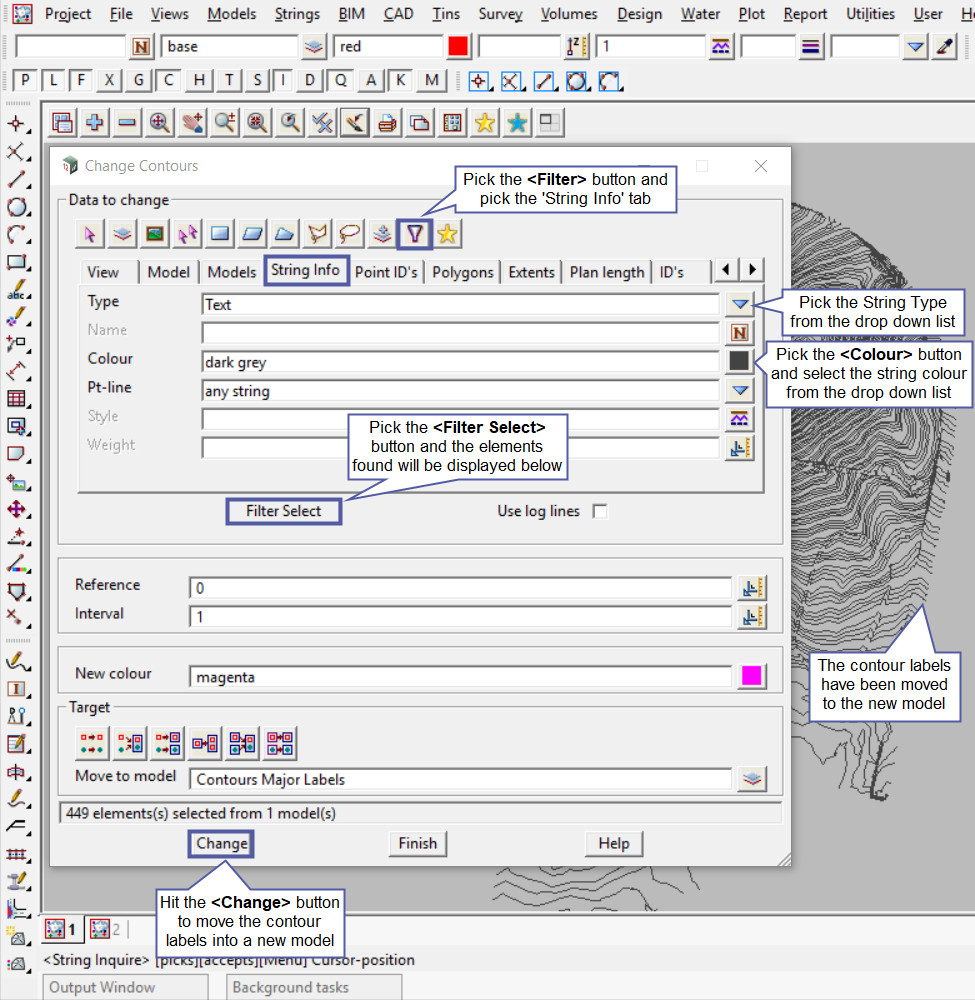Screen dimensions: 975x1000
Task: Click the measure icon beside Reference field
Action: pyautogui.click(x=752, y=588)
